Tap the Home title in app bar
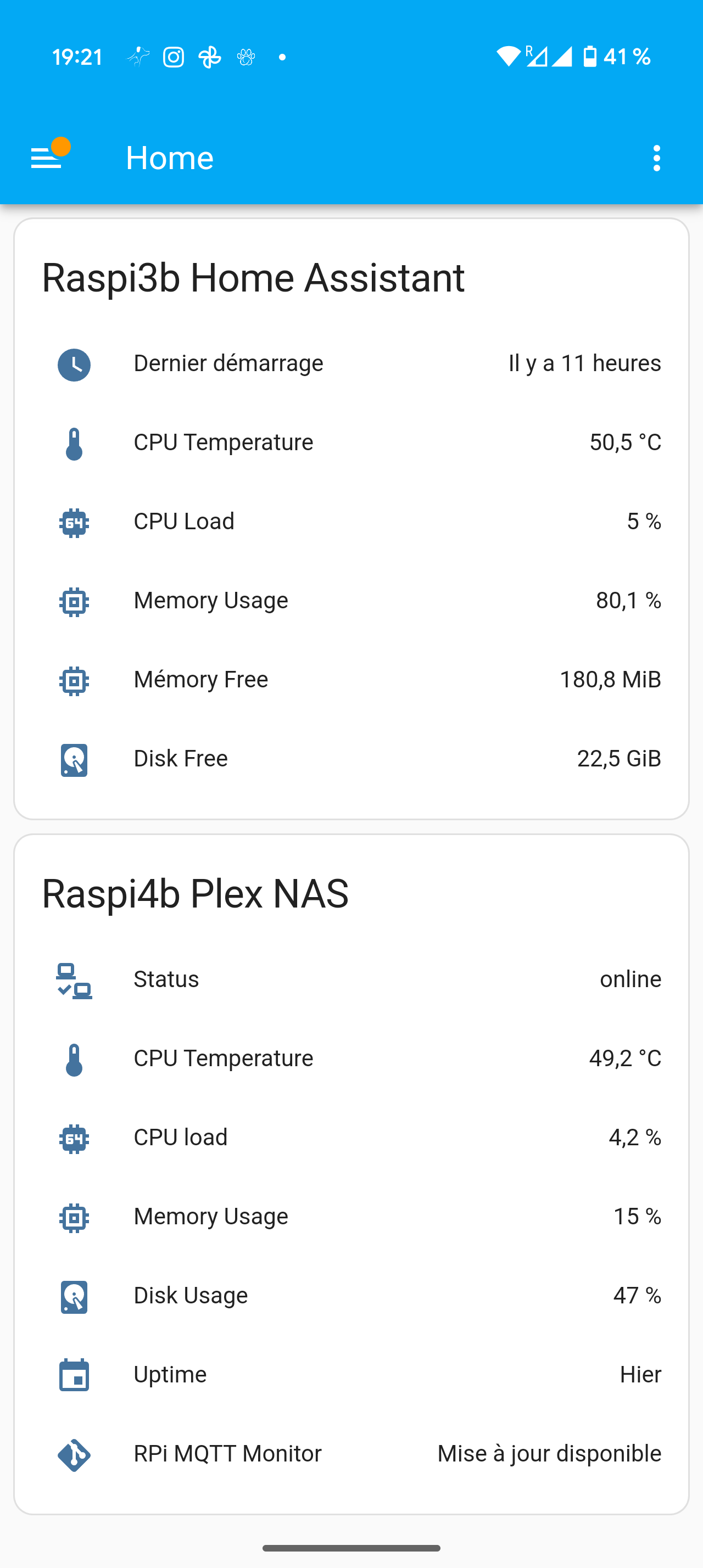703x1568 pixels. coord(170,158)
